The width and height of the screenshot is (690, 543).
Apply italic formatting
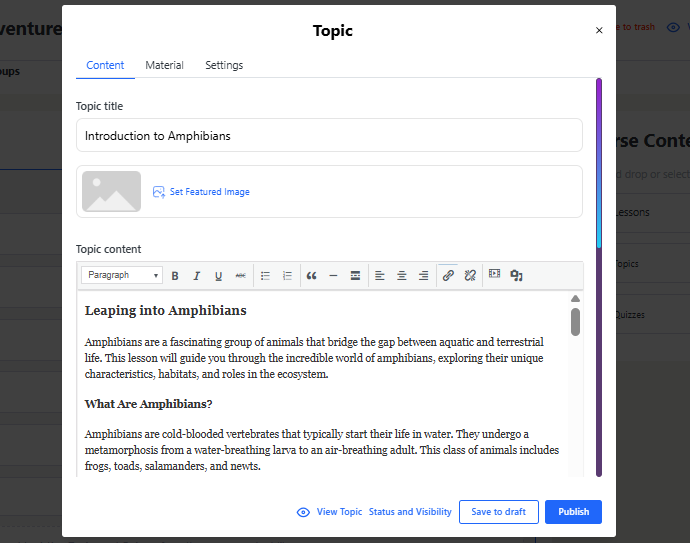click(197, 275)
